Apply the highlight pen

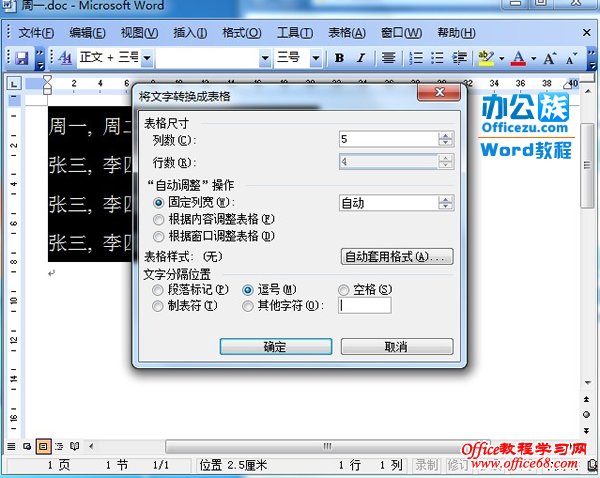click(486, 58)
